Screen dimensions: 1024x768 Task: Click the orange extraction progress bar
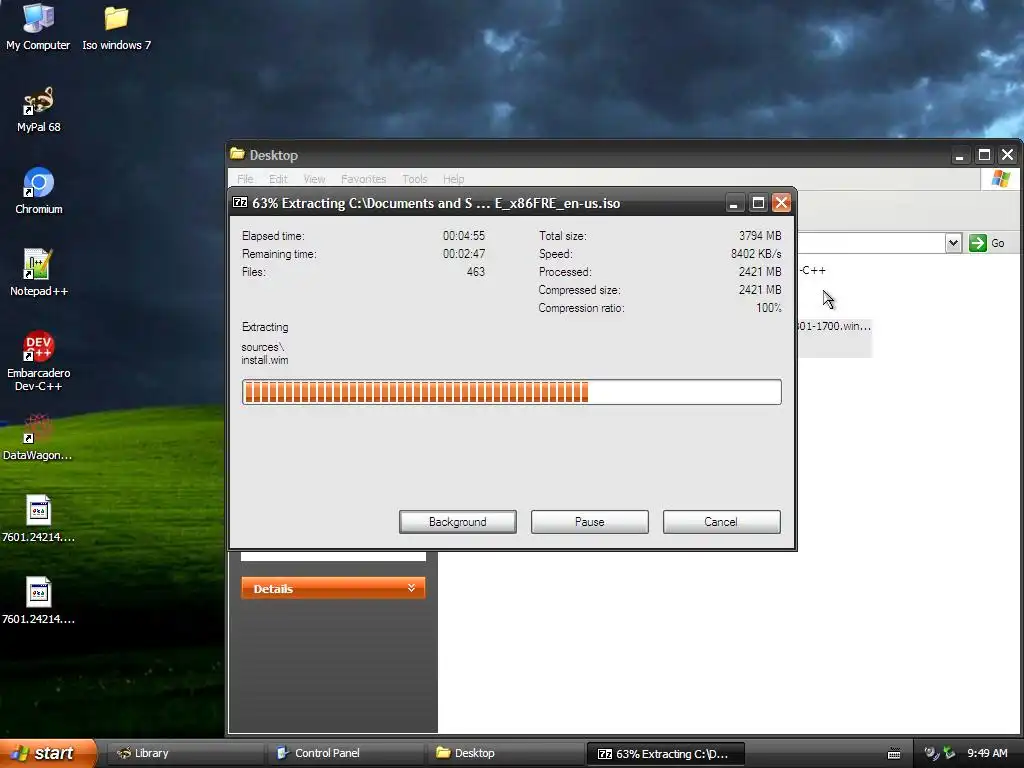click(511, 392)
